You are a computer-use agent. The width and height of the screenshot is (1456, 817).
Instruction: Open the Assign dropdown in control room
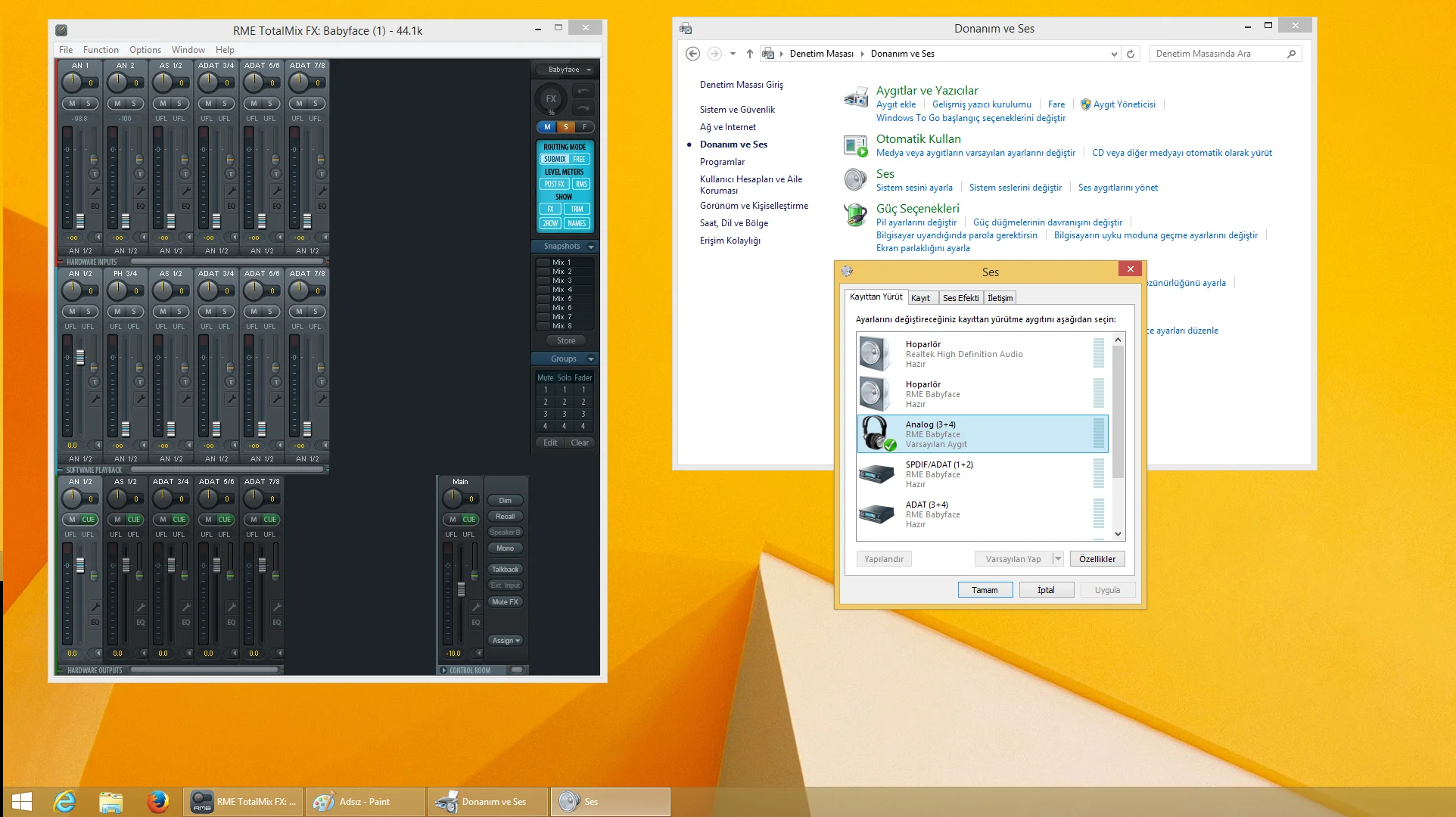[x=506, y=641]
